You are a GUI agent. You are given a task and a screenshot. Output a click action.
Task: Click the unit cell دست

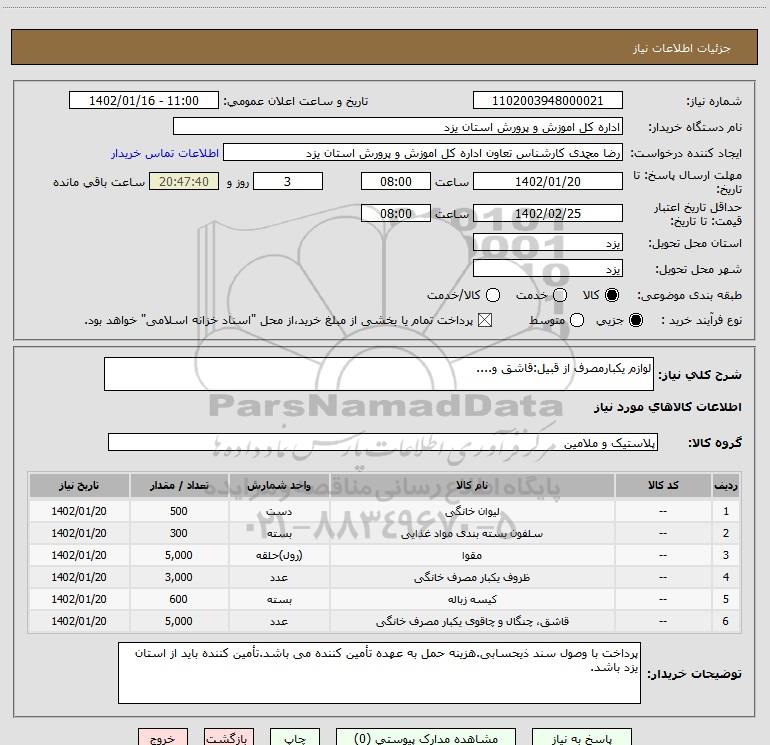click(279, 511)
